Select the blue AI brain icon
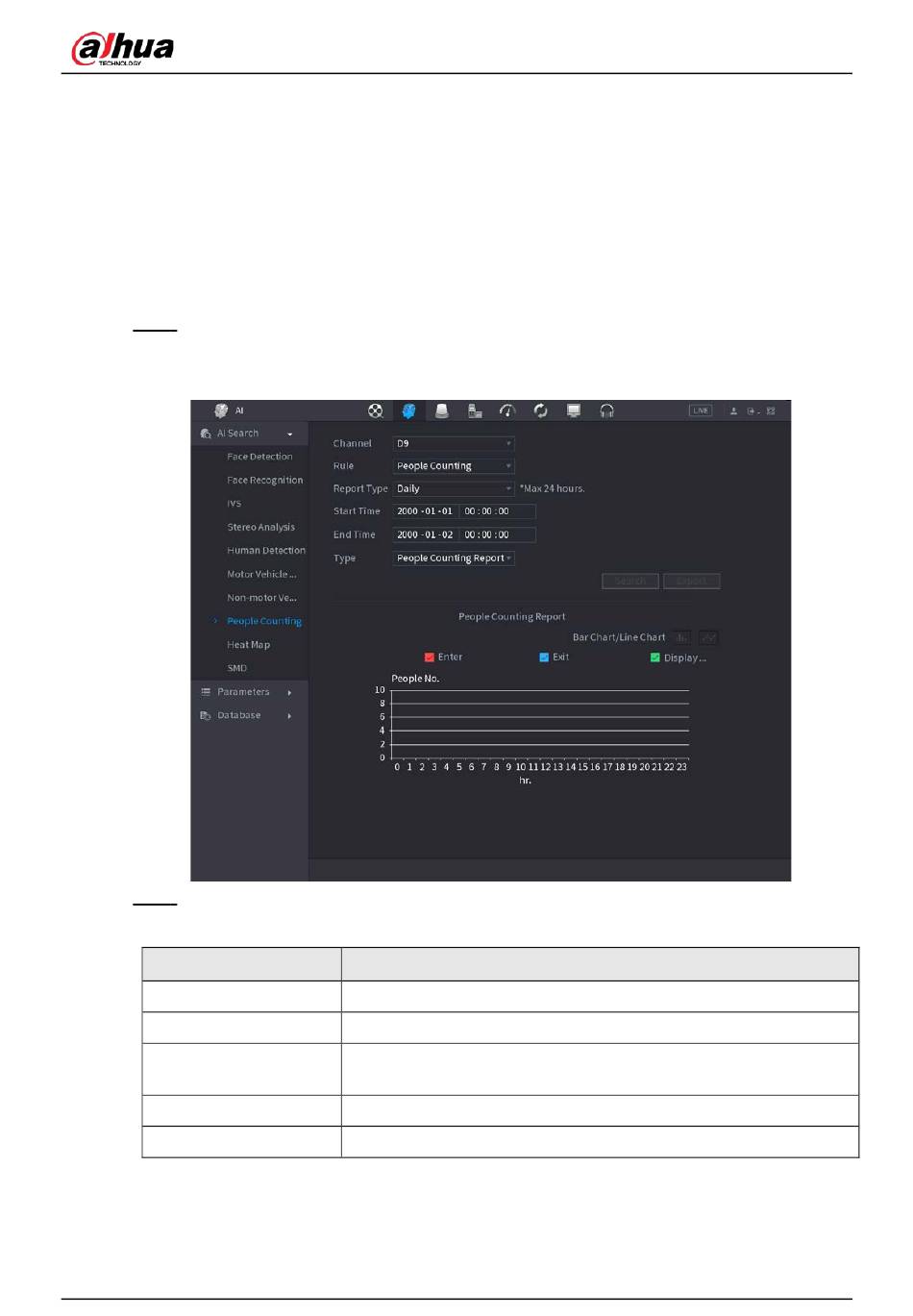Image resolution: width=913 pixels, height=1316 pixels. (x=408, y=411)
